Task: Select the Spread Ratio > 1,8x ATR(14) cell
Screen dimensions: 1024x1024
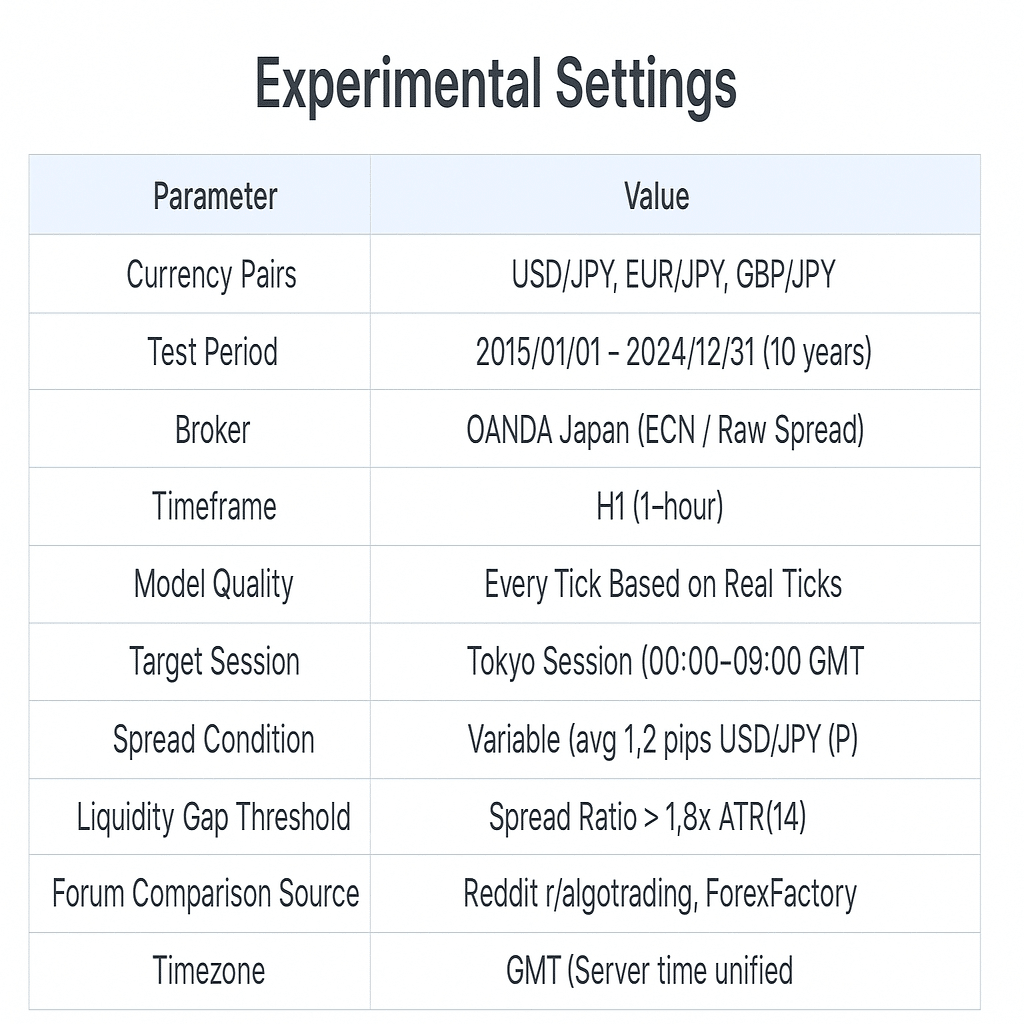Action: pos(647,817)
